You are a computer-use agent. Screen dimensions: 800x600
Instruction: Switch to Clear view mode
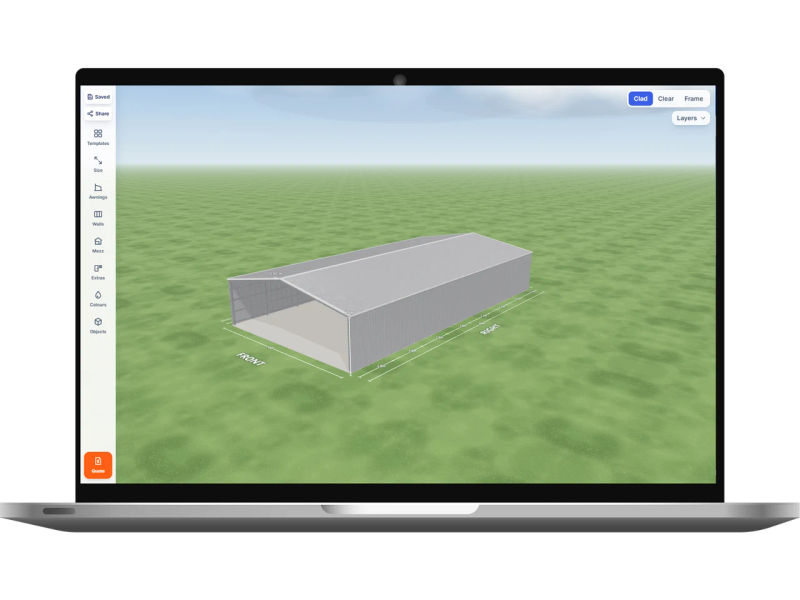pos(665,98)
